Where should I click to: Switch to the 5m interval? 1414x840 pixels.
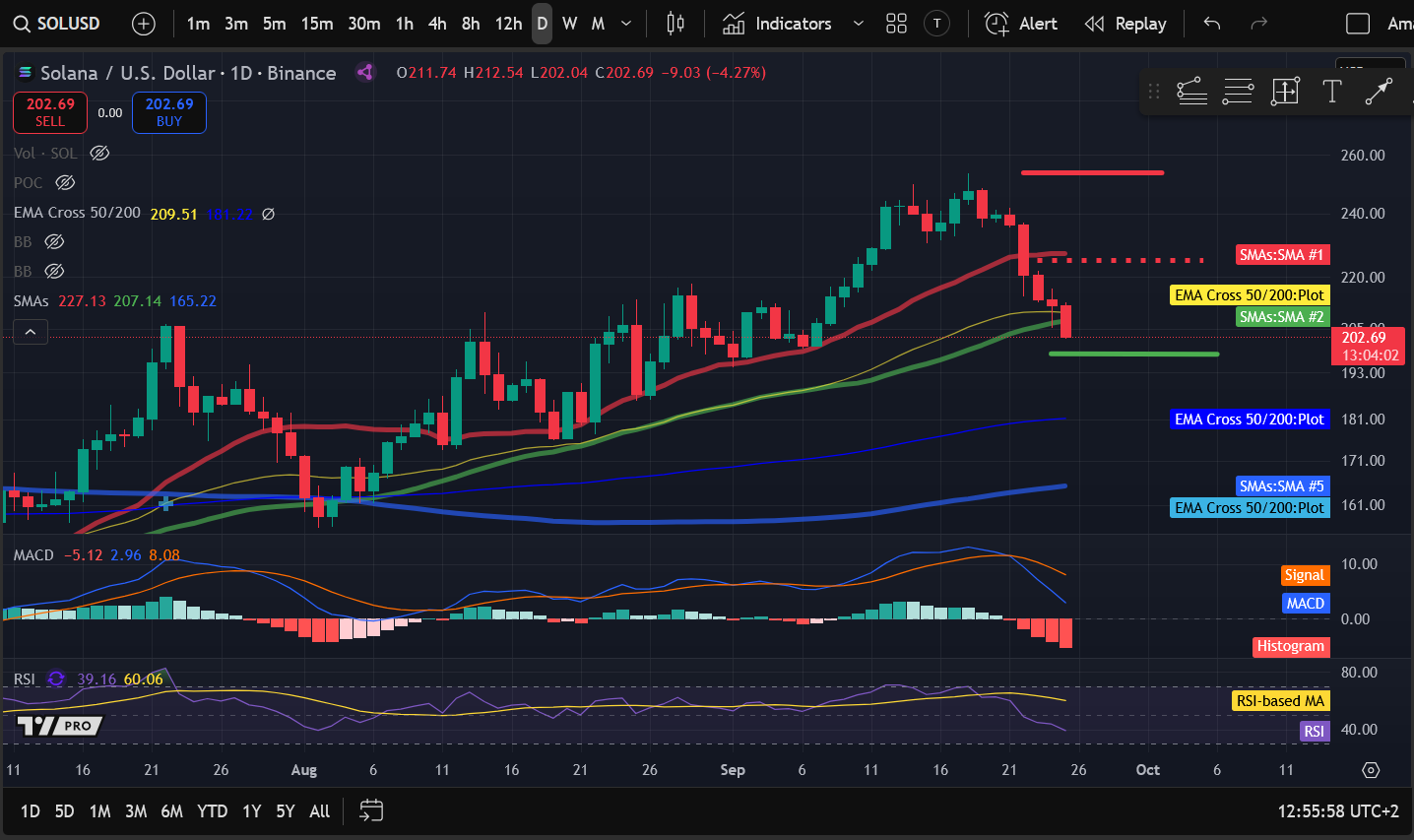click(275, 24)
